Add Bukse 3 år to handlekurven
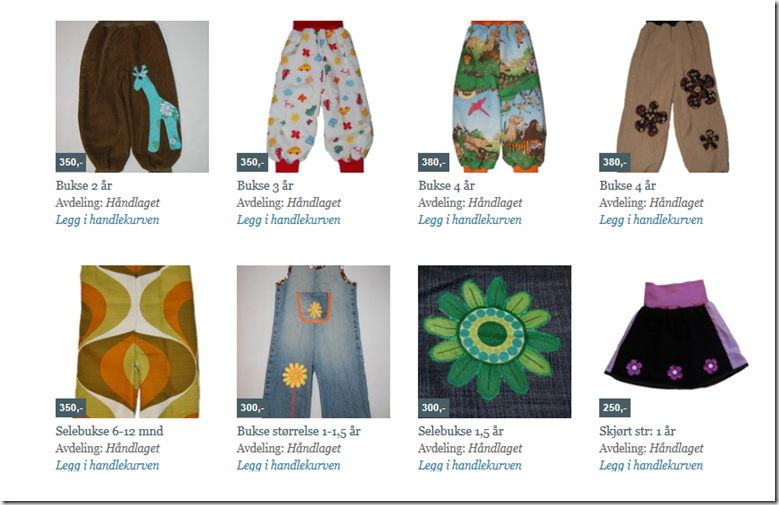 pyautogui.click(x=289, y=220)
